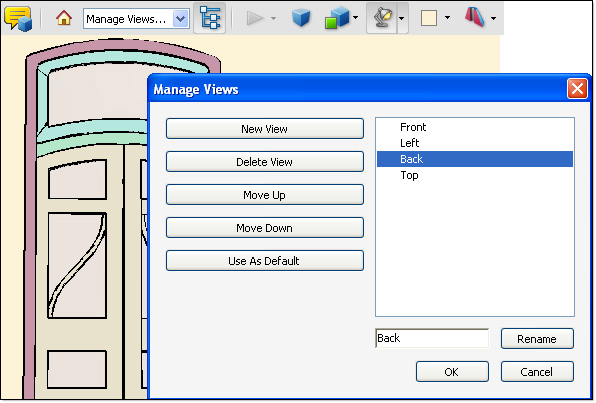Open the background color swatch
Screen dimensions: 596x403
(429, 18)
